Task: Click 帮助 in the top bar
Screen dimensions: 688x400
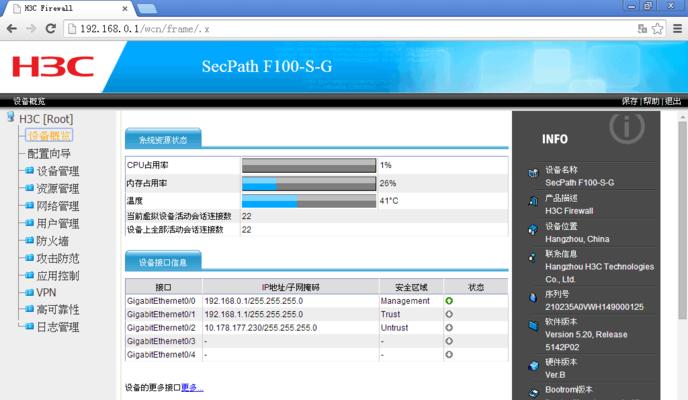Action: tap(651, 101)
